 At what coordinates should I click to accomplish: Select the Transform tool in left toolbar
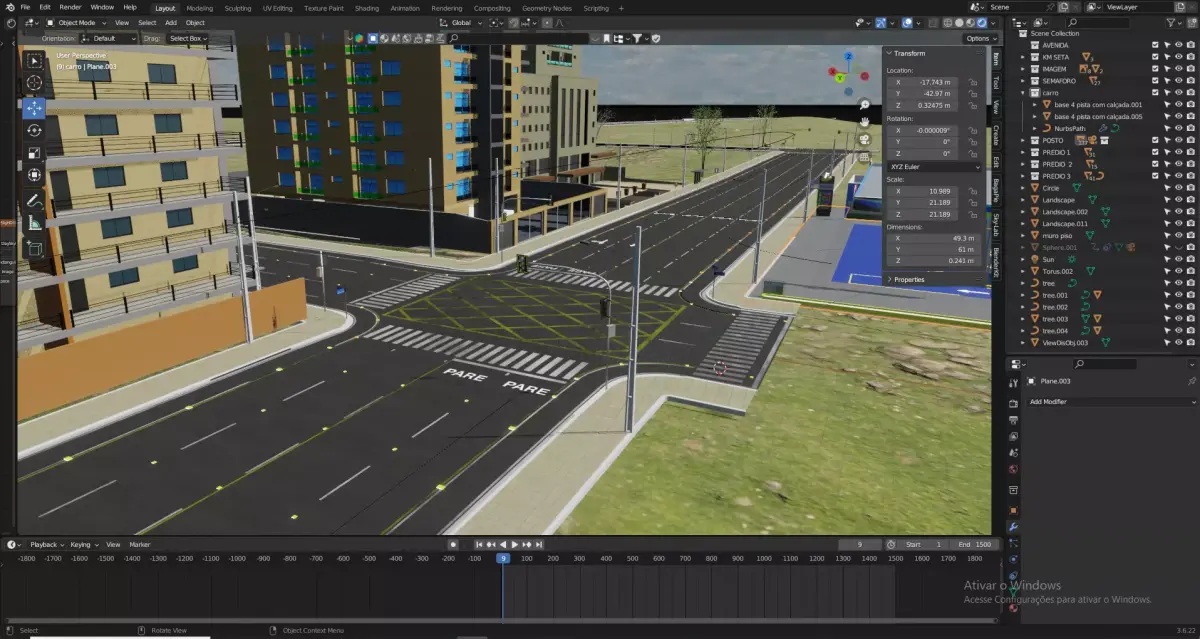34,175
